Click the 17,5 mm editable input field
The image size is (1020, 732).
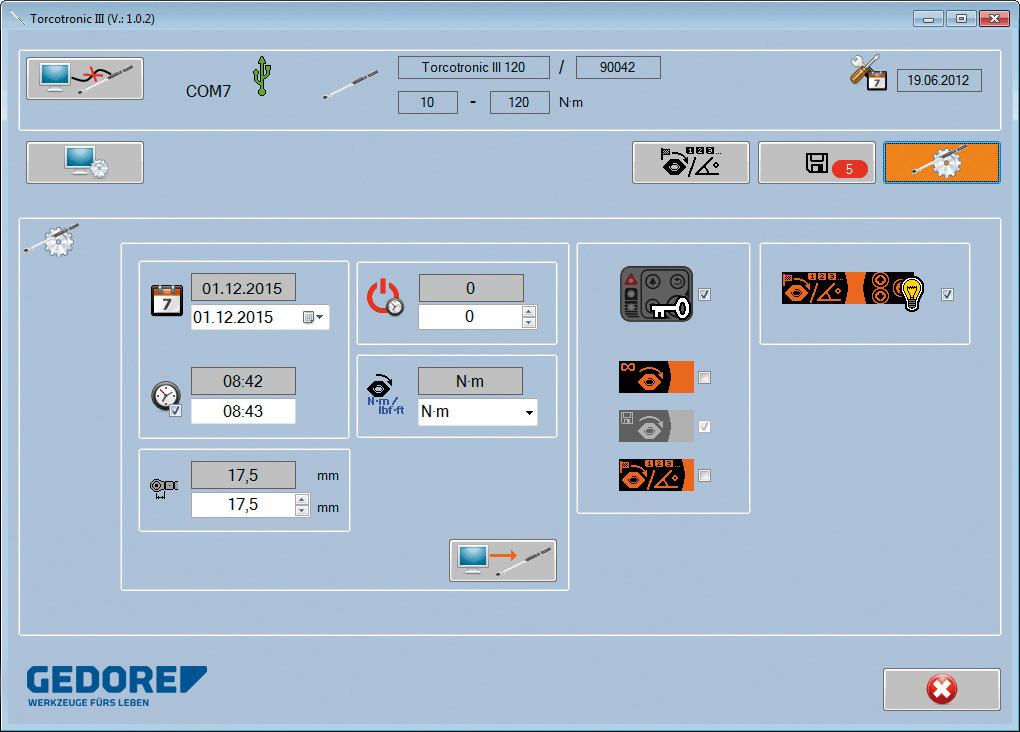[x=242, y=505]
